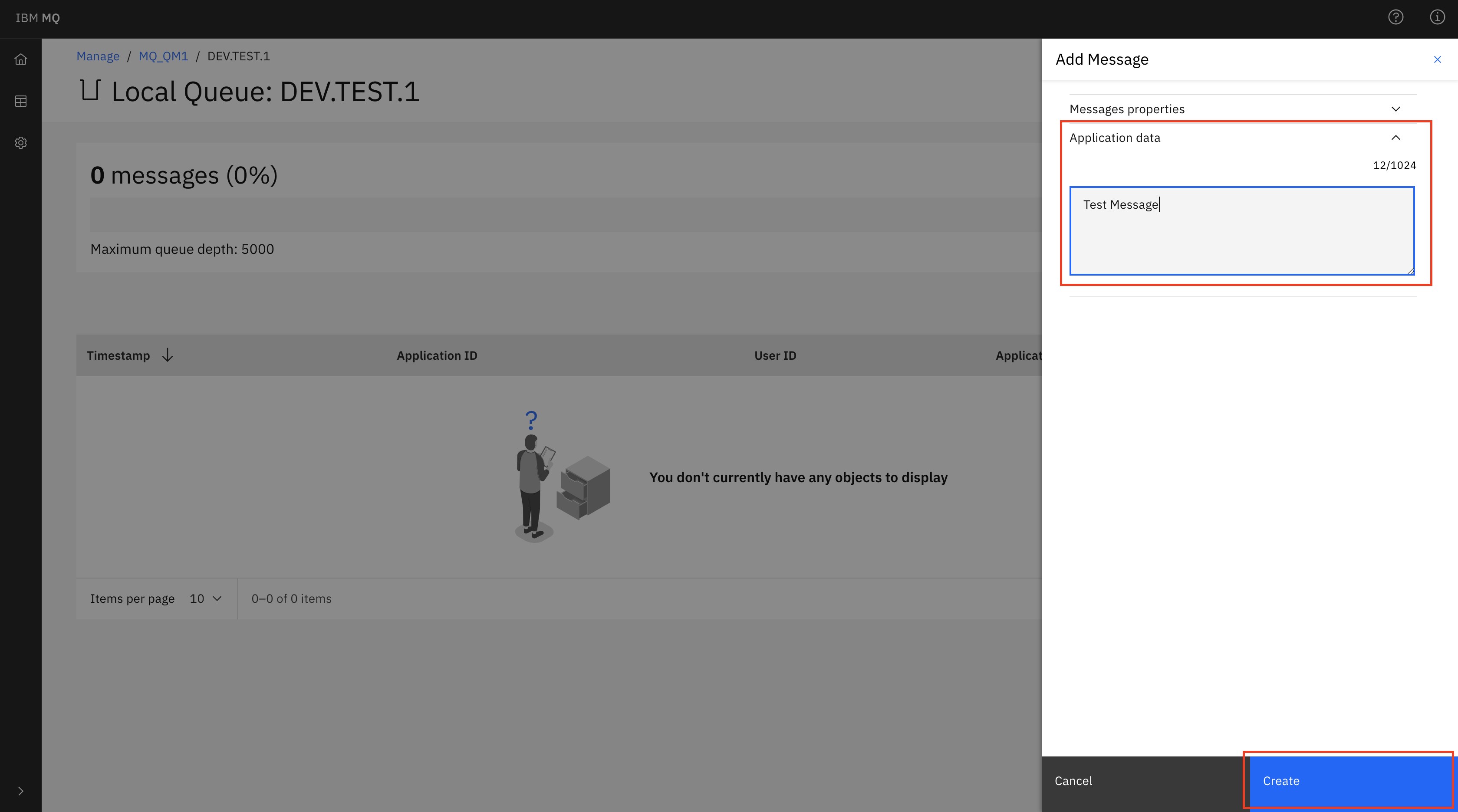Open MQ_QM1 from the breadcrumb
The image size is (1458, 812).
[x=163, y=56]
